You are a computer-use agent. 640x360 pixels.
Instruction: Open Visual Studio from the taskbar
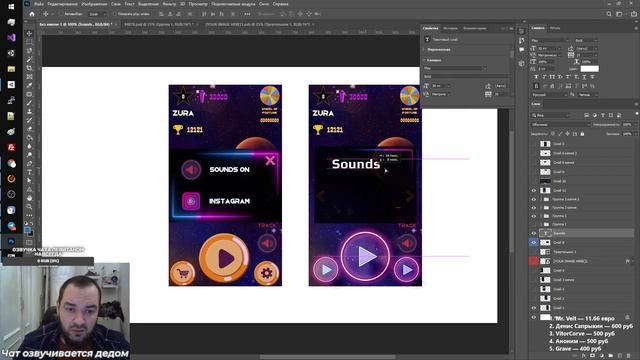(11, 38)
